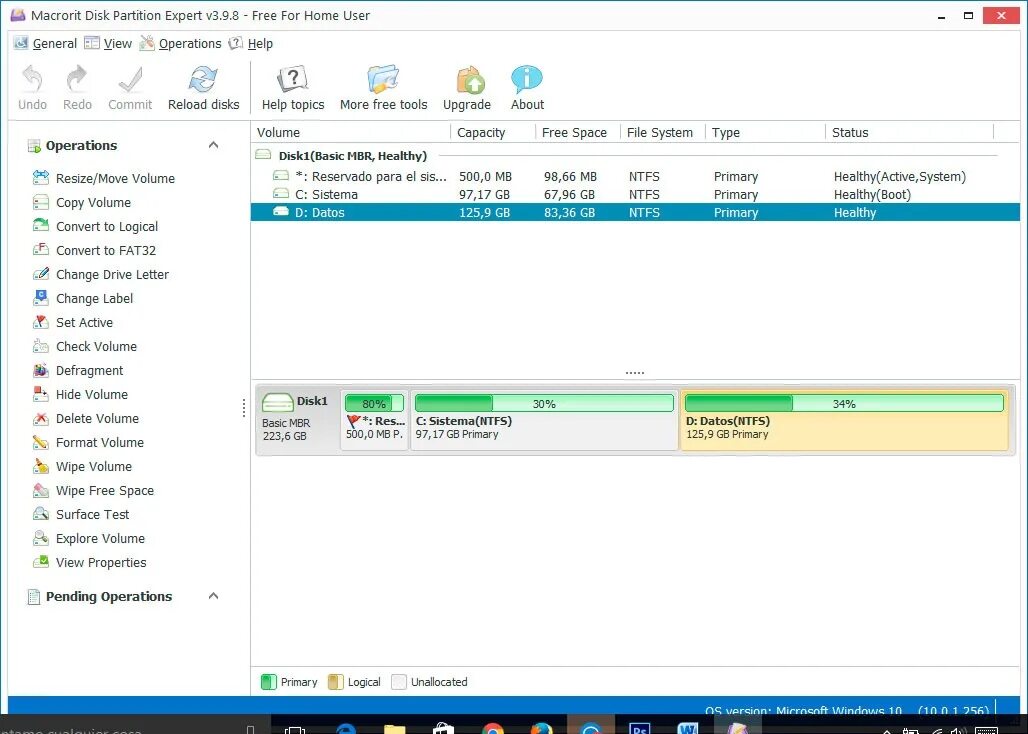1028x734 pixels.
Task: Open View Properties operation
Action: [90, 562]
